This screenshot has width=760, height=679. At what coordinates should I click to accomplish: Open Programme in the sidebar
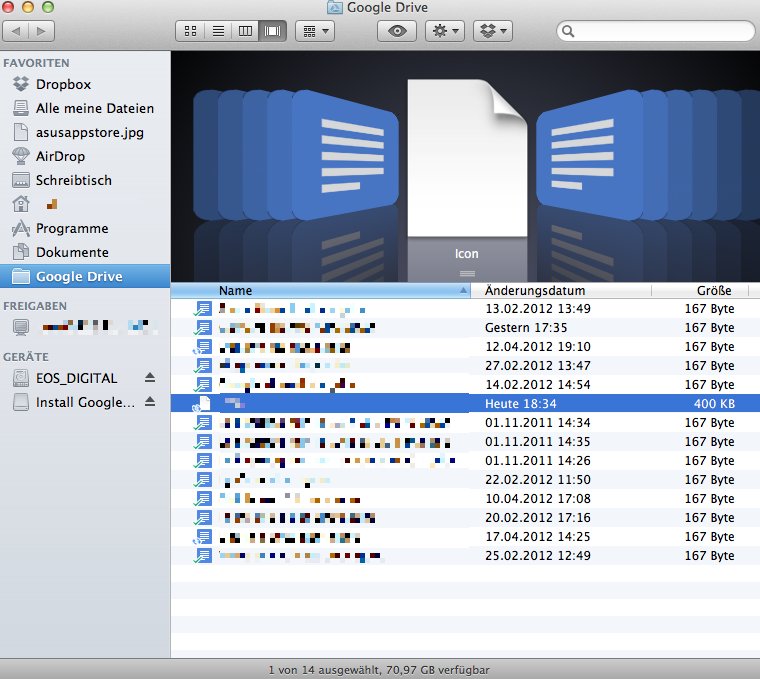[85, 228]
